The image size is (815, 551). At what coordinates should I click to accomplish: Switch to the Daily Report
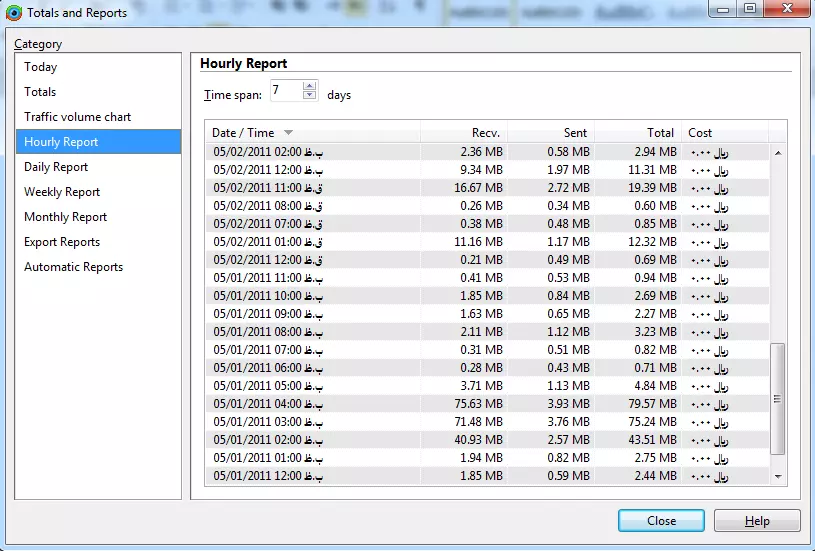[56, 167]
